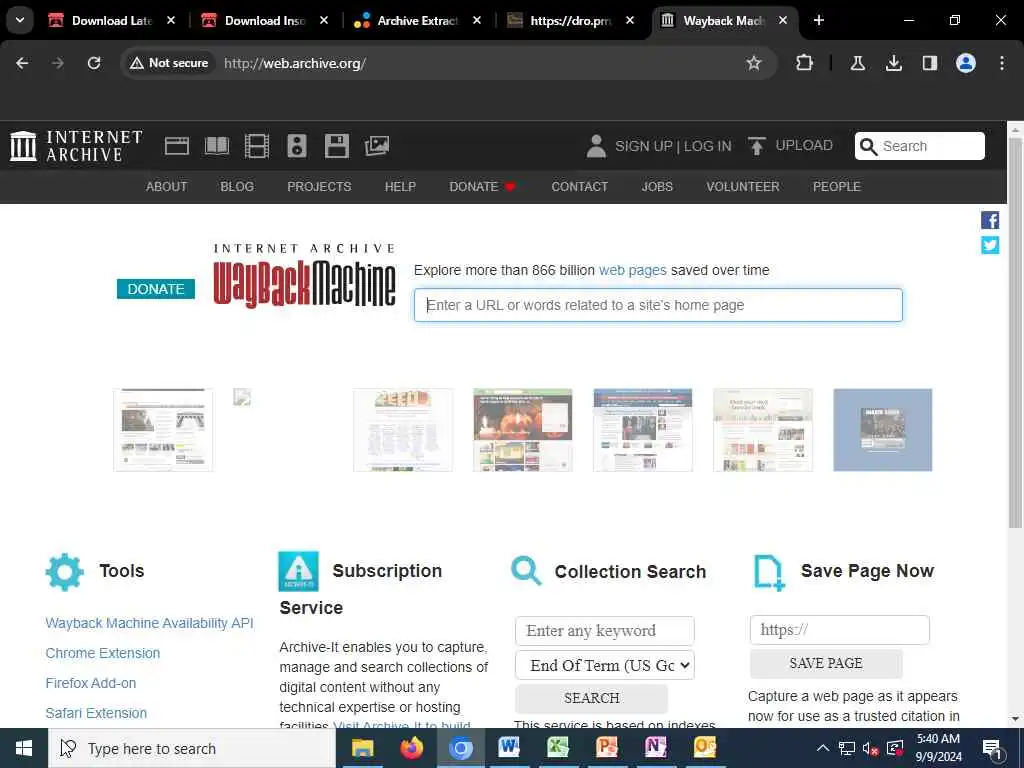The width and height of the screenshot is (1024, 768).
Task: Click the Collection Search SEARCH button
Action: coord(592,698)
